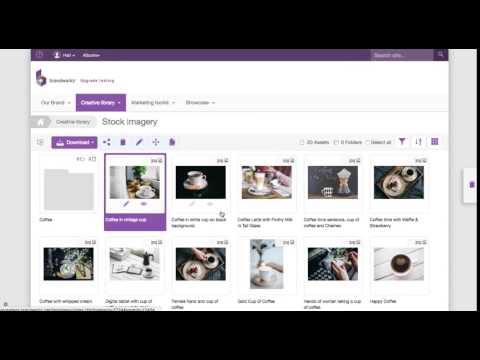Select Coffee time with Waffle & Strawberry image
Screen dimensions: 480x360
(399, 182)
